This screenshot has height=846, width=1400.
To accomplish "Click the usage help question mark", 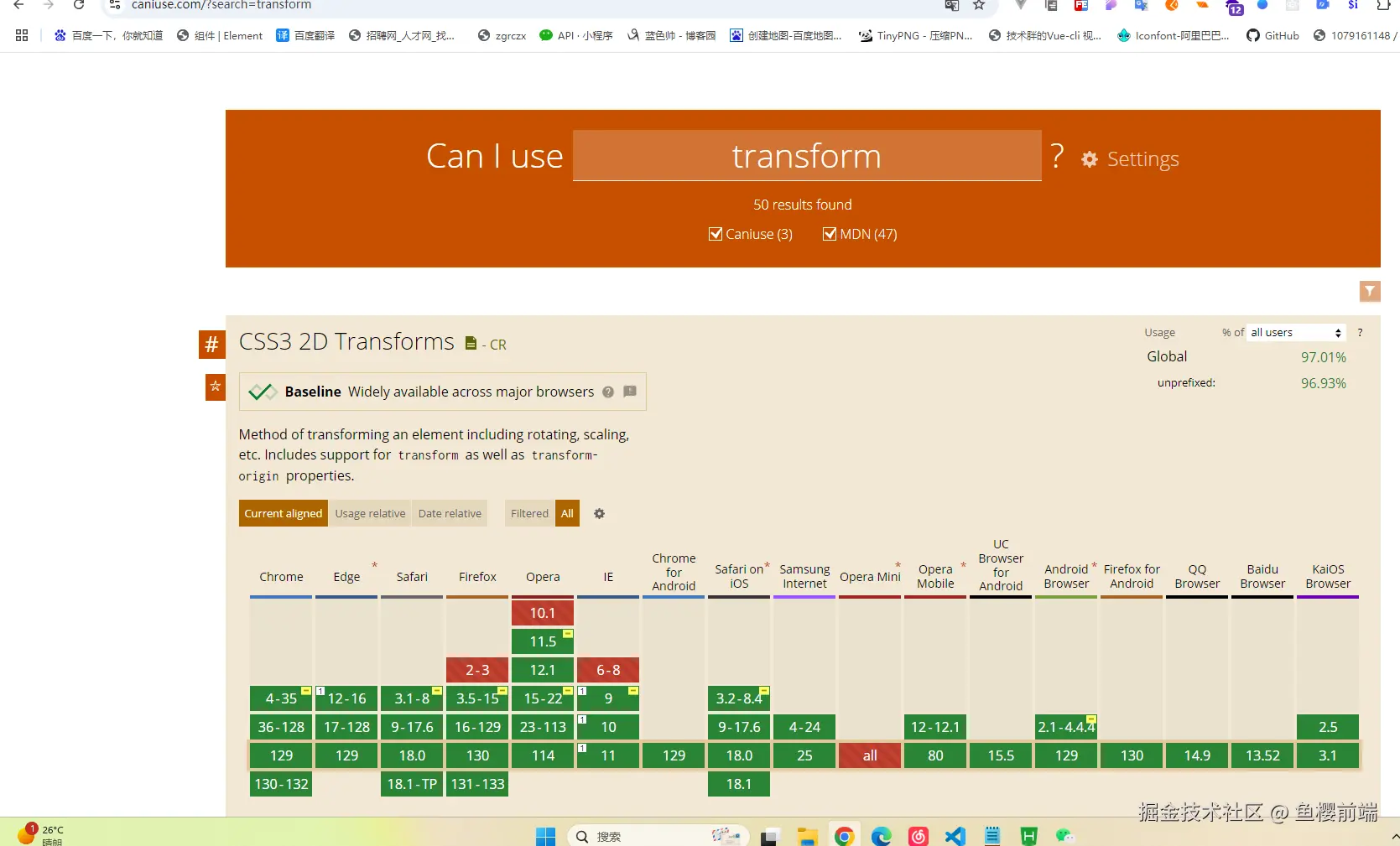I will click(x=1361, y=333).
